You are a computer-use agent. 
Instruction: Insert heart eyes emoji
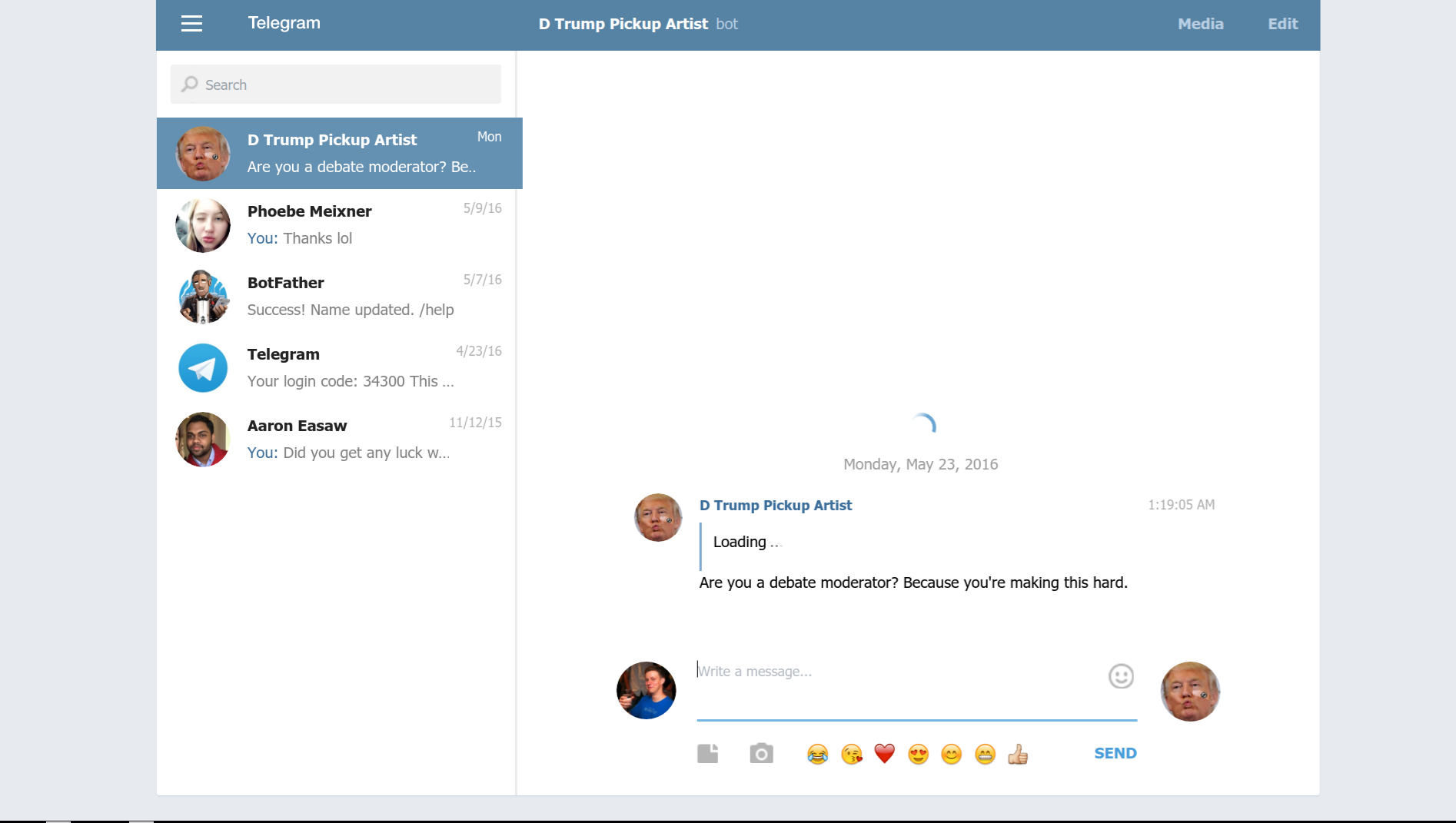click(918, 755)
